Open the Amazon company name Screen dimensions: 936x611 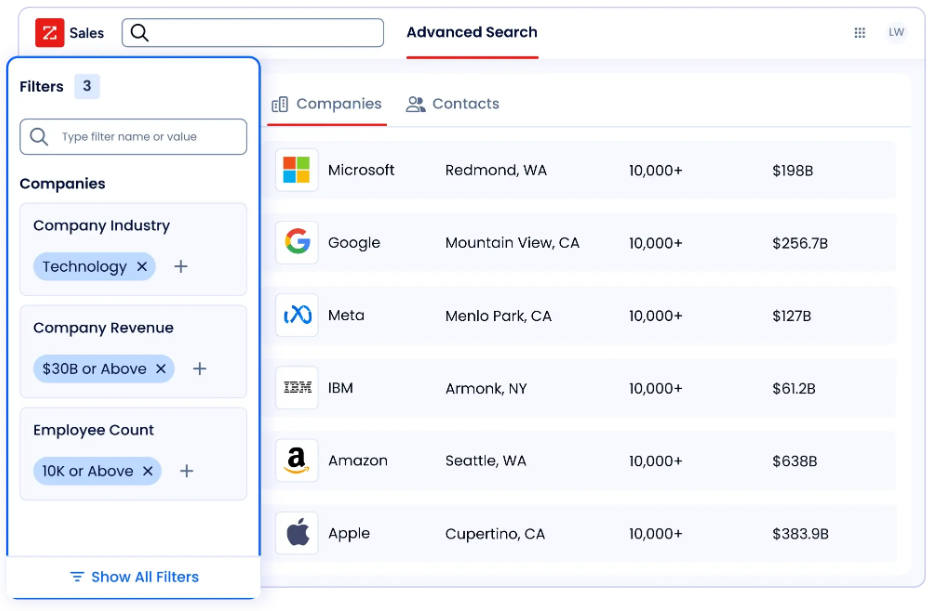(x=358, y=461)
